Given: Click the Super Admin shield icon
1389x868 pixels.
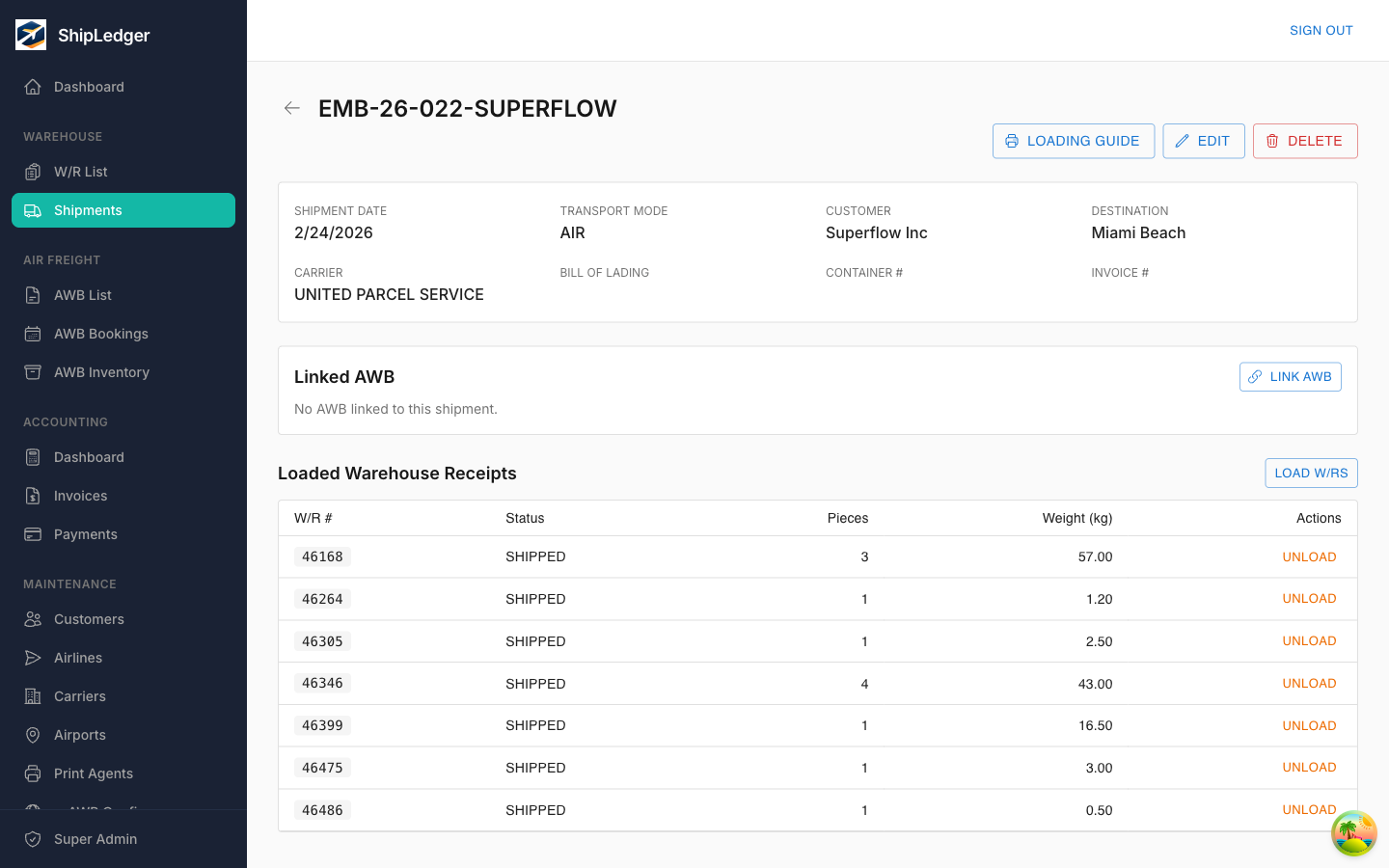Looking at the screenshot, I should [33, 839].
